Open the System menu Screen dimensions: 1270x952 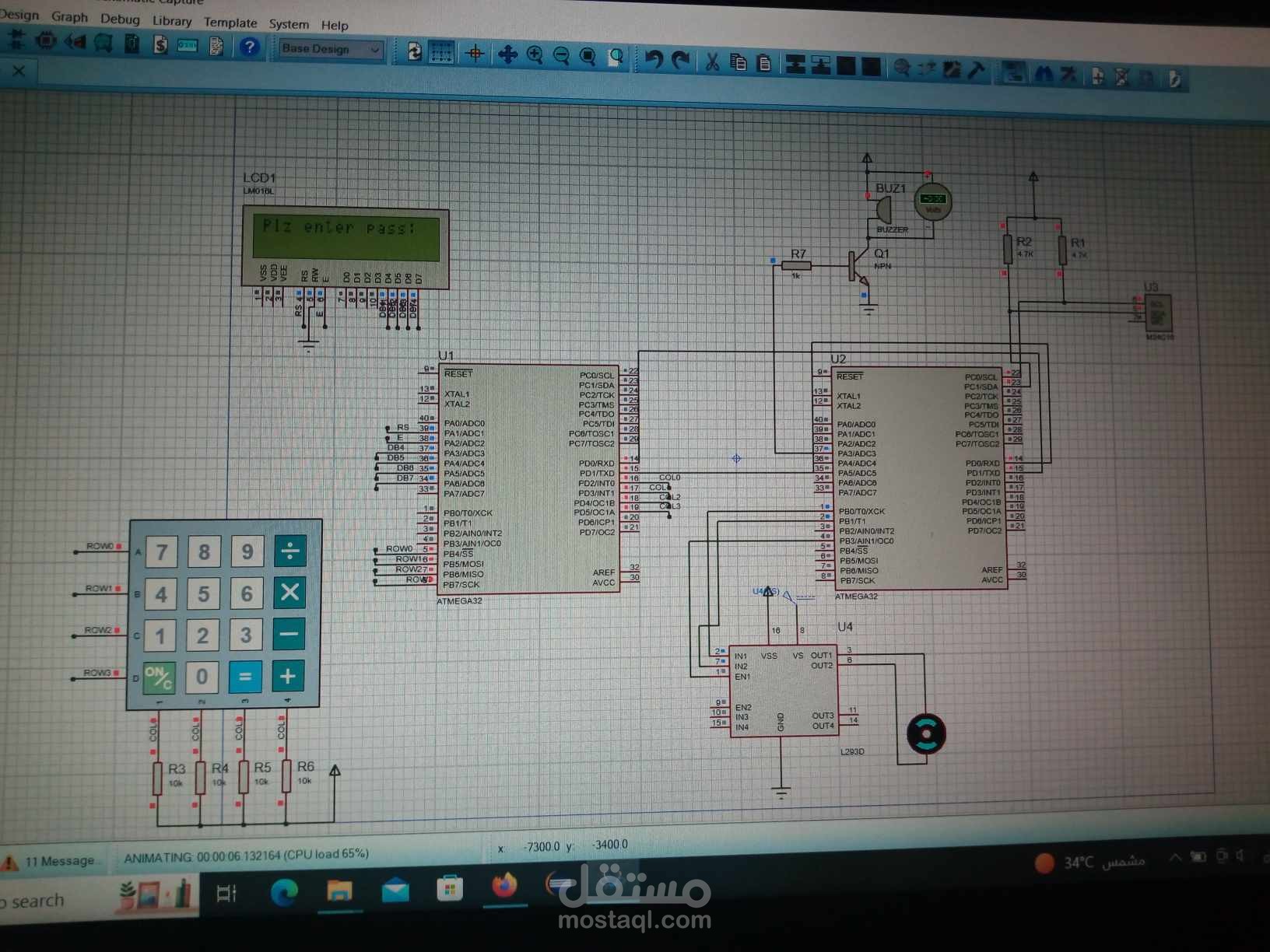tap(289, 24)
